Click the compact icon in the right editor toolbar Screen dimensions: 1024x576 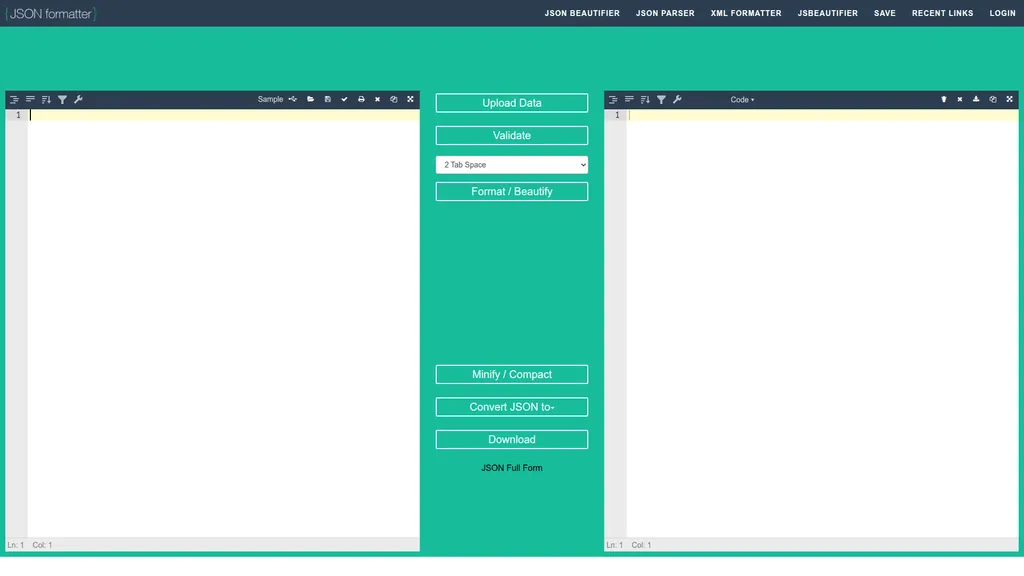click(x=629, y=99)
